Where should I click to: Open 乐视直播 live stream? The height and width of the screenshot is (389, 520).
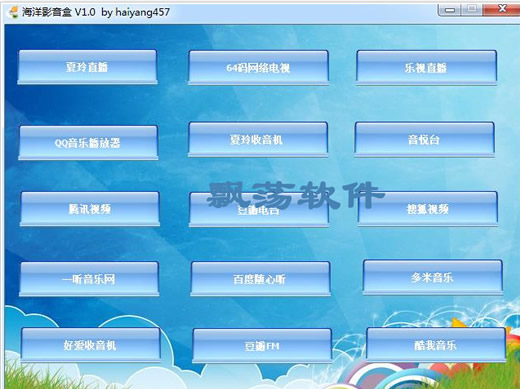tap(426, 68)
